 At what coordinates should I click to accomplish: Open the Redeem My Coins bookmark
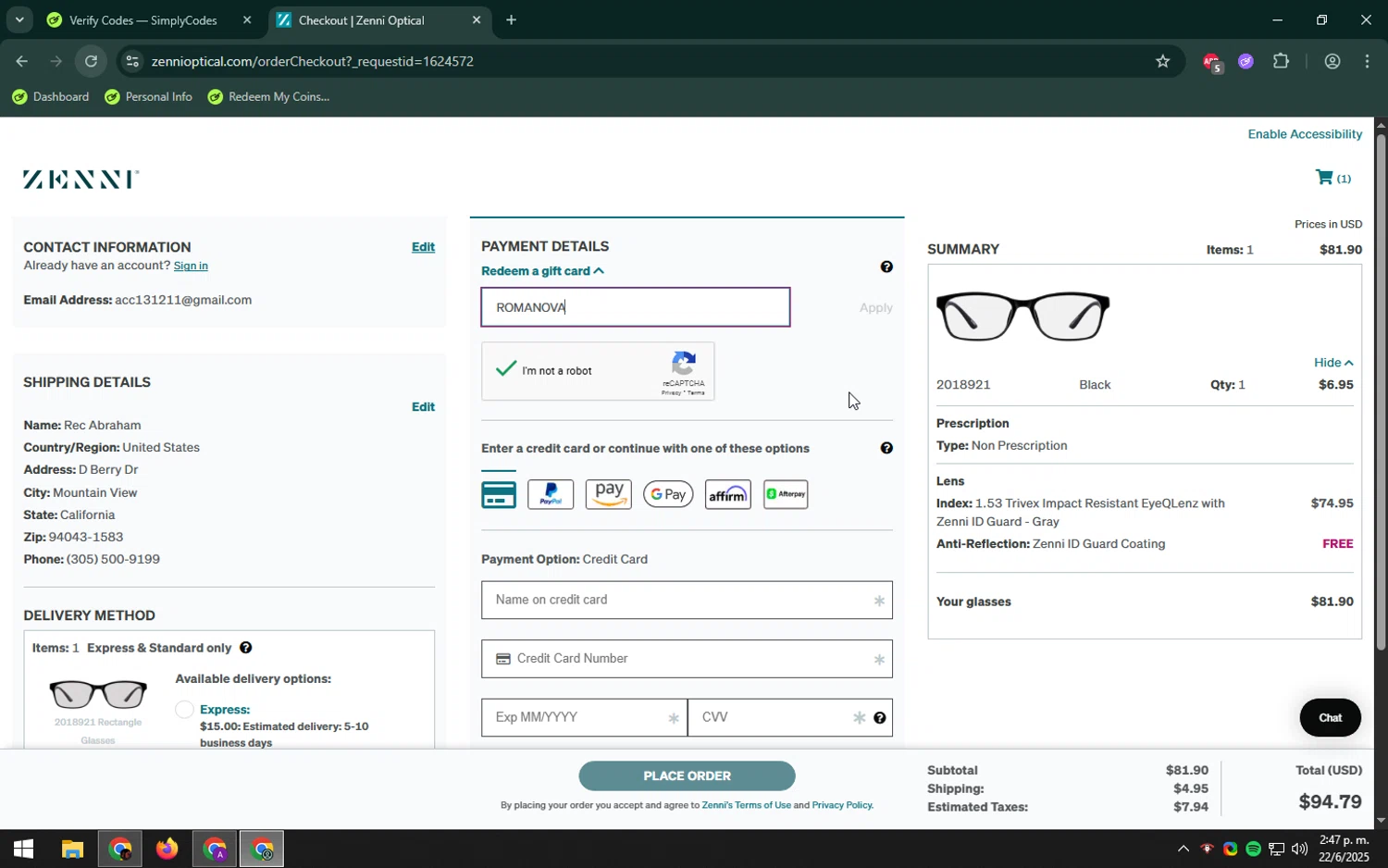268,97
